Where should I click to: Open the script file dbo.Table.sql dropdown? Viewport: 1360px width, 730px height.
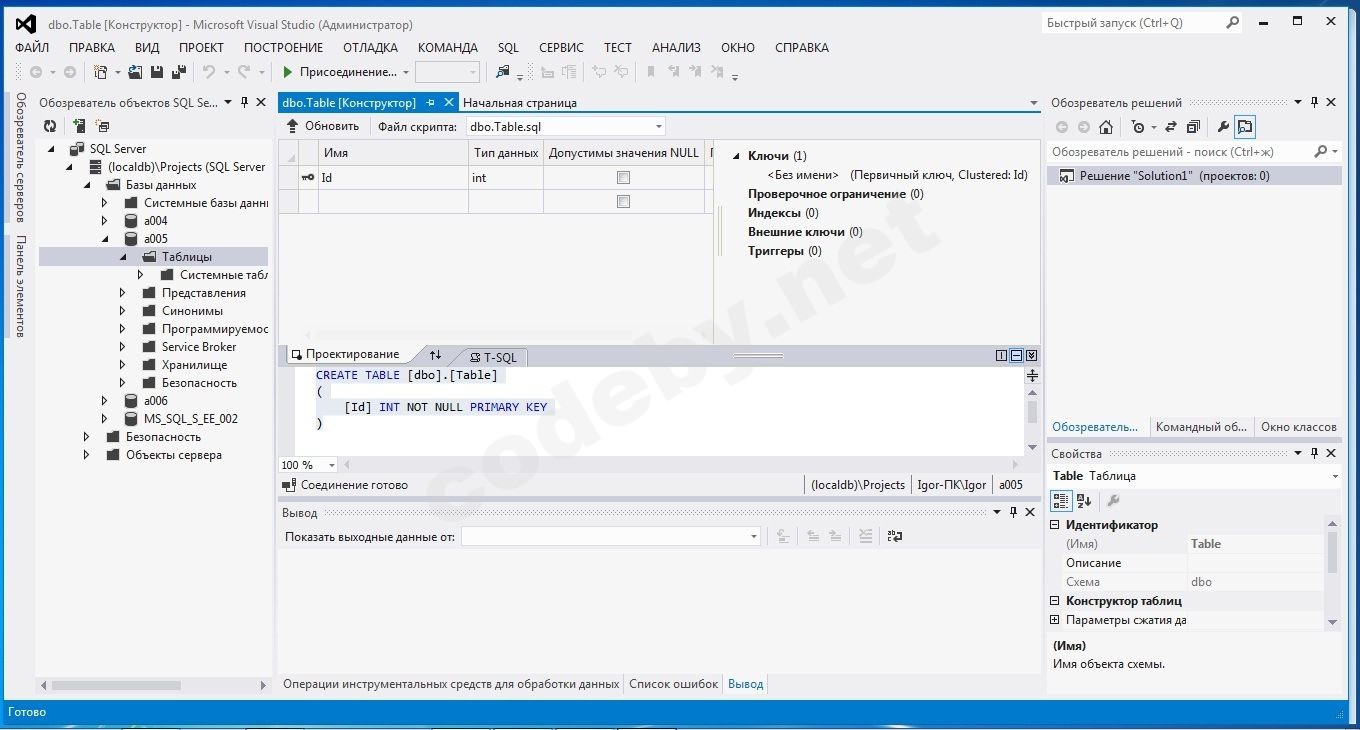(x=658, y=127)
